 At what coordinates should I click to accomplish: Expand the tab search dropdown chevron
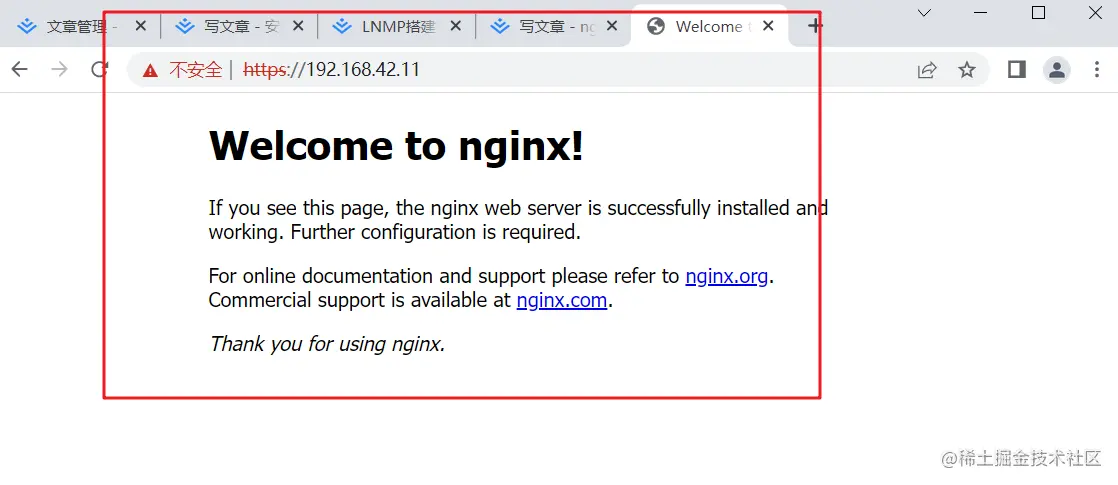(924, 13)
